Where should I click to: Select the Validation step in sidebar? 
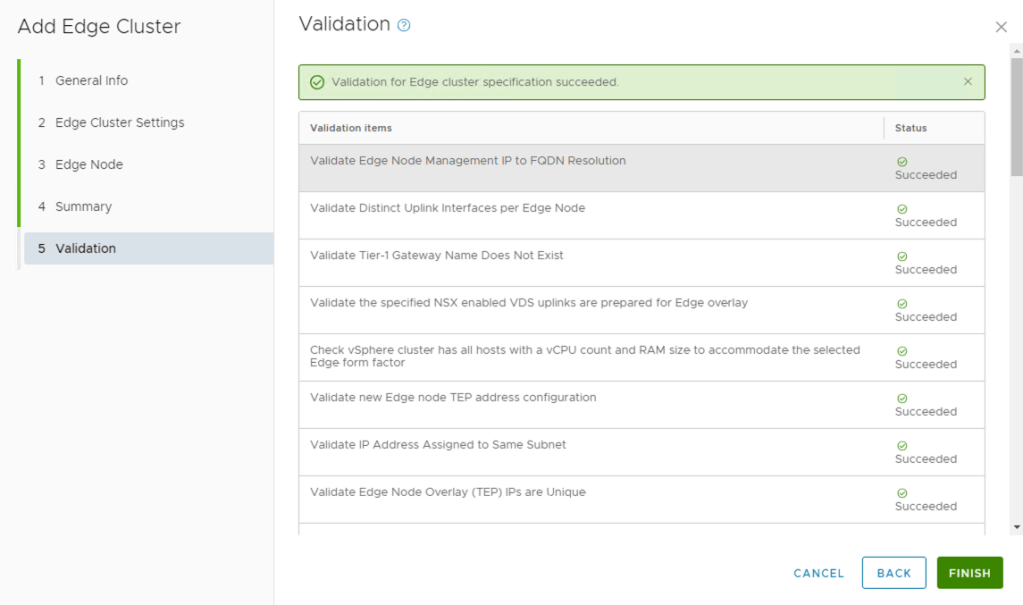point(86,248)
